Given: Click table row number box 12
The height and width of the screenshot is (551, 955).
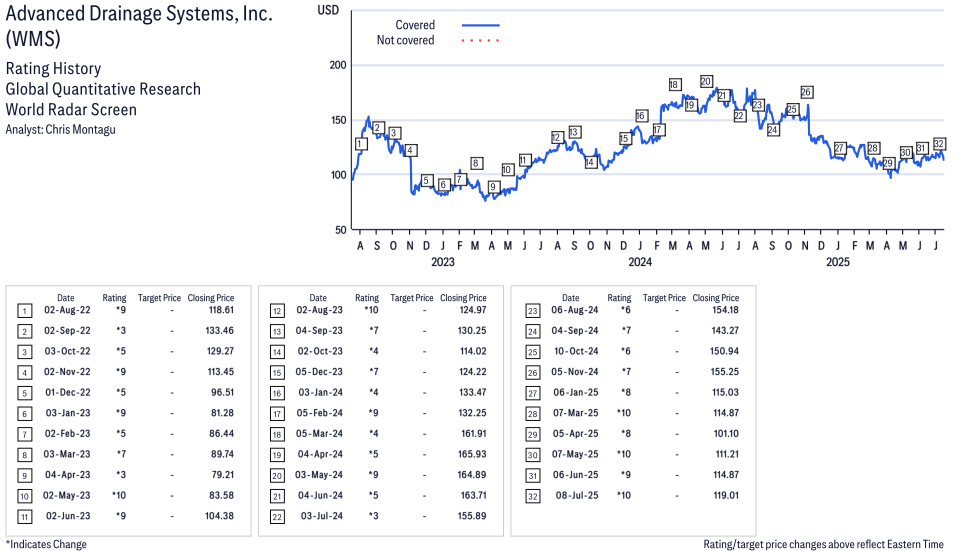Looking at the screenshot, I should coord(277,311).
